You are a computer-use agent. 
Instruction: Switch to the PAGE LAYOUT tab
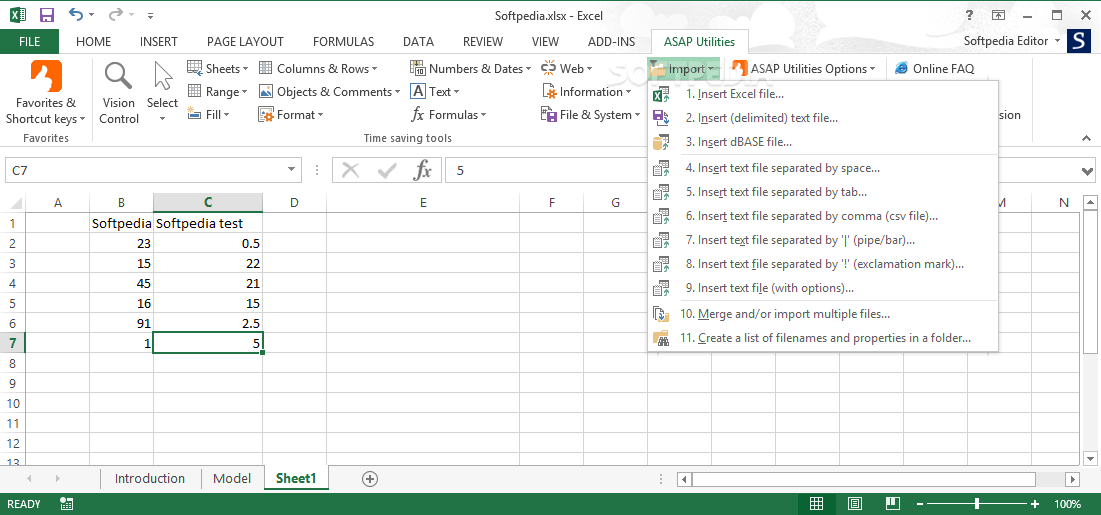245,41
